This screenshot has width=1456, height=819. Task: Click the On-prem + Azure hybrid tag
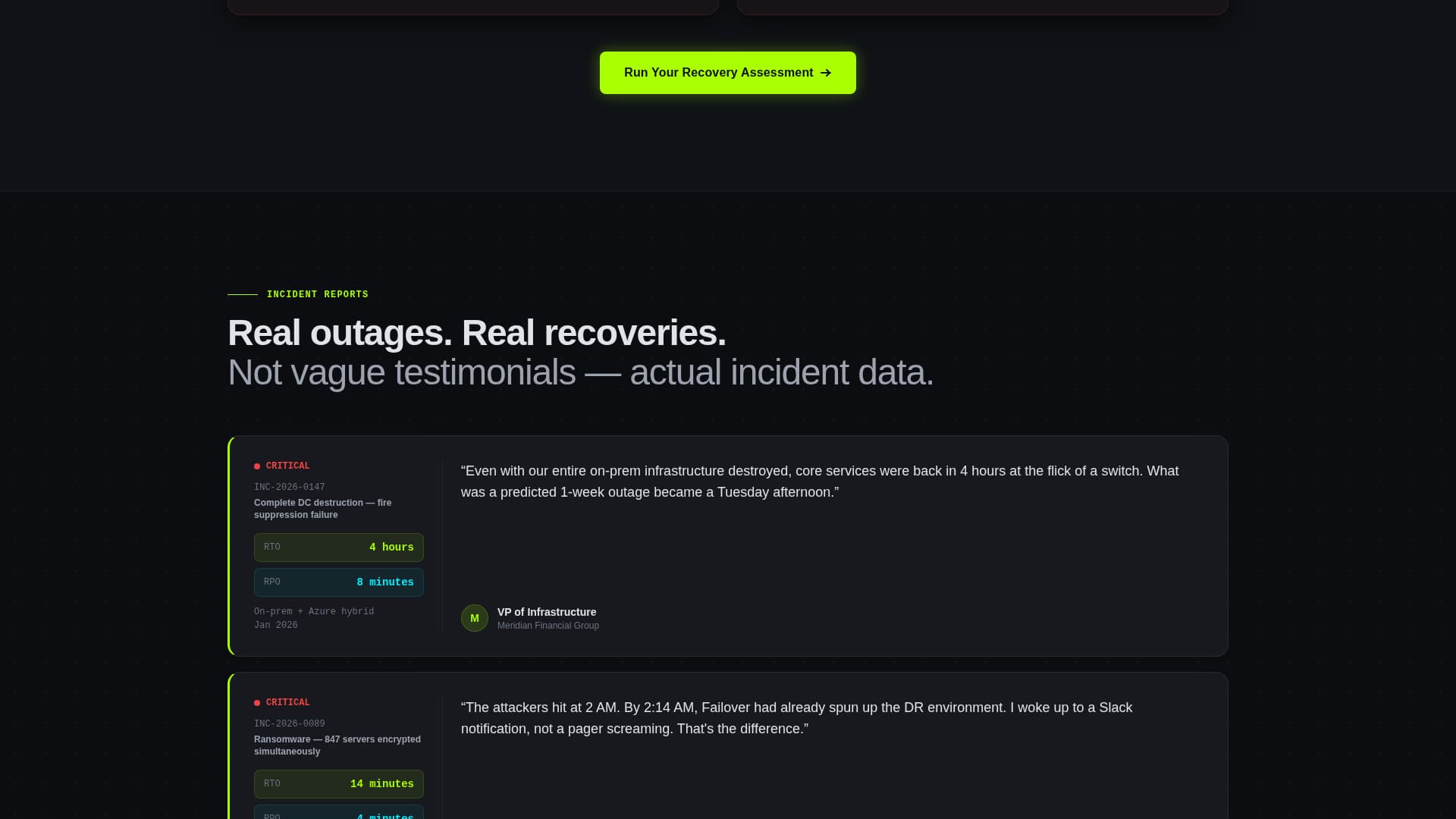tap(314, 611)
